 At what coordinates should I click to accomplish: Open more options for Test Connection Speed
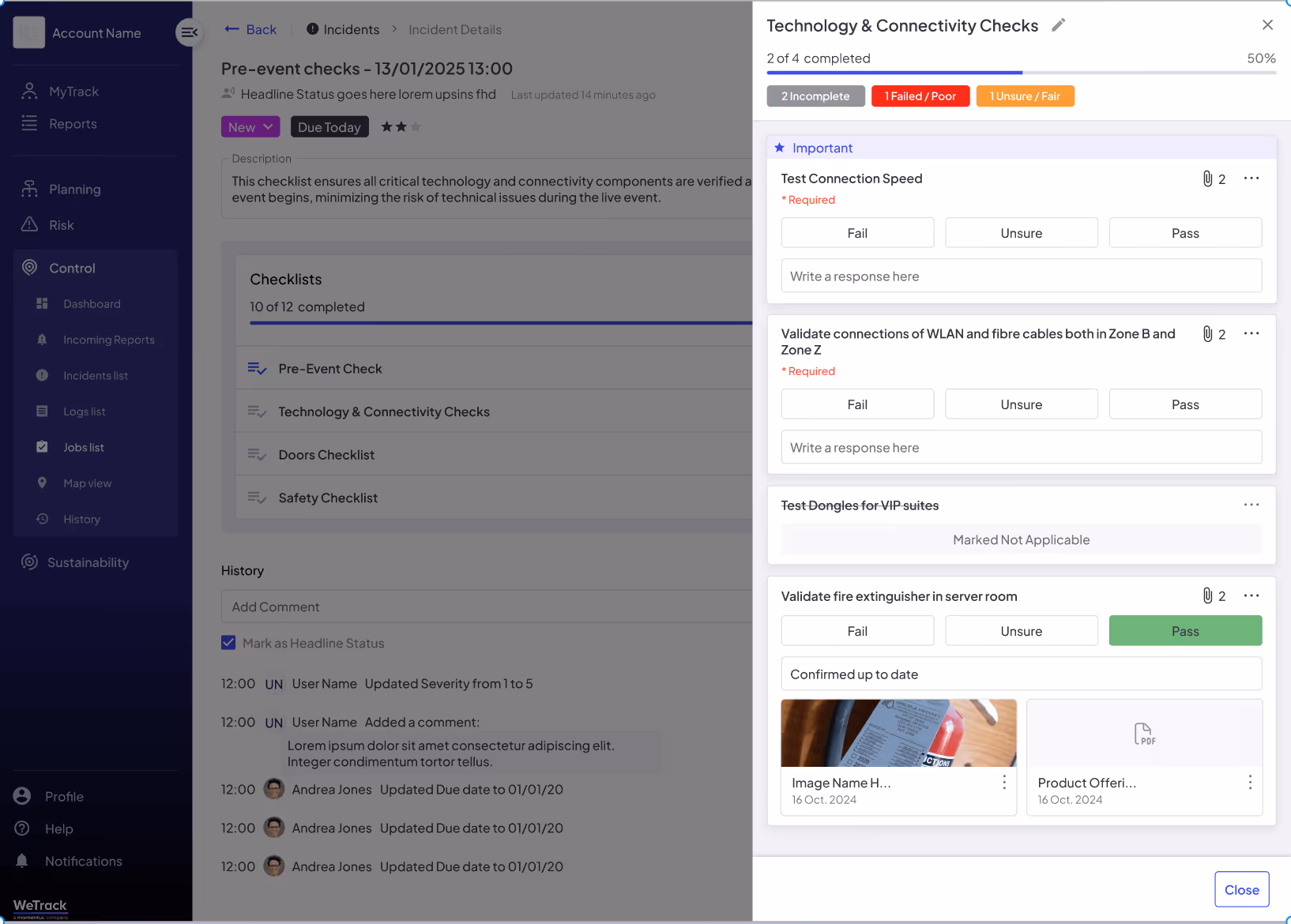click(x=1251, y=178)
